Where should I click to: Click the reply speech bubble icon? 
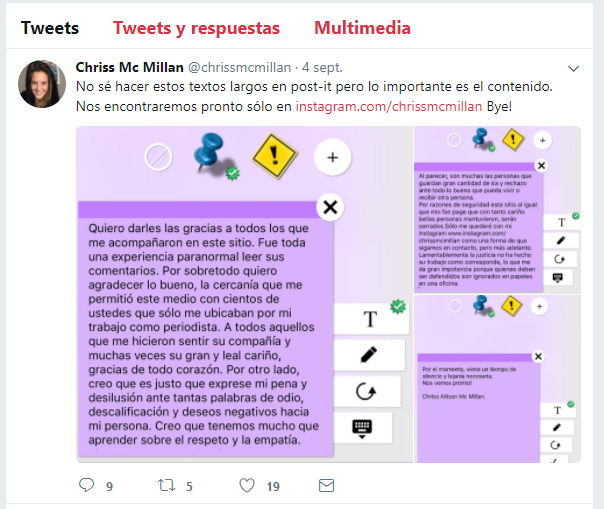pos(86,485)
